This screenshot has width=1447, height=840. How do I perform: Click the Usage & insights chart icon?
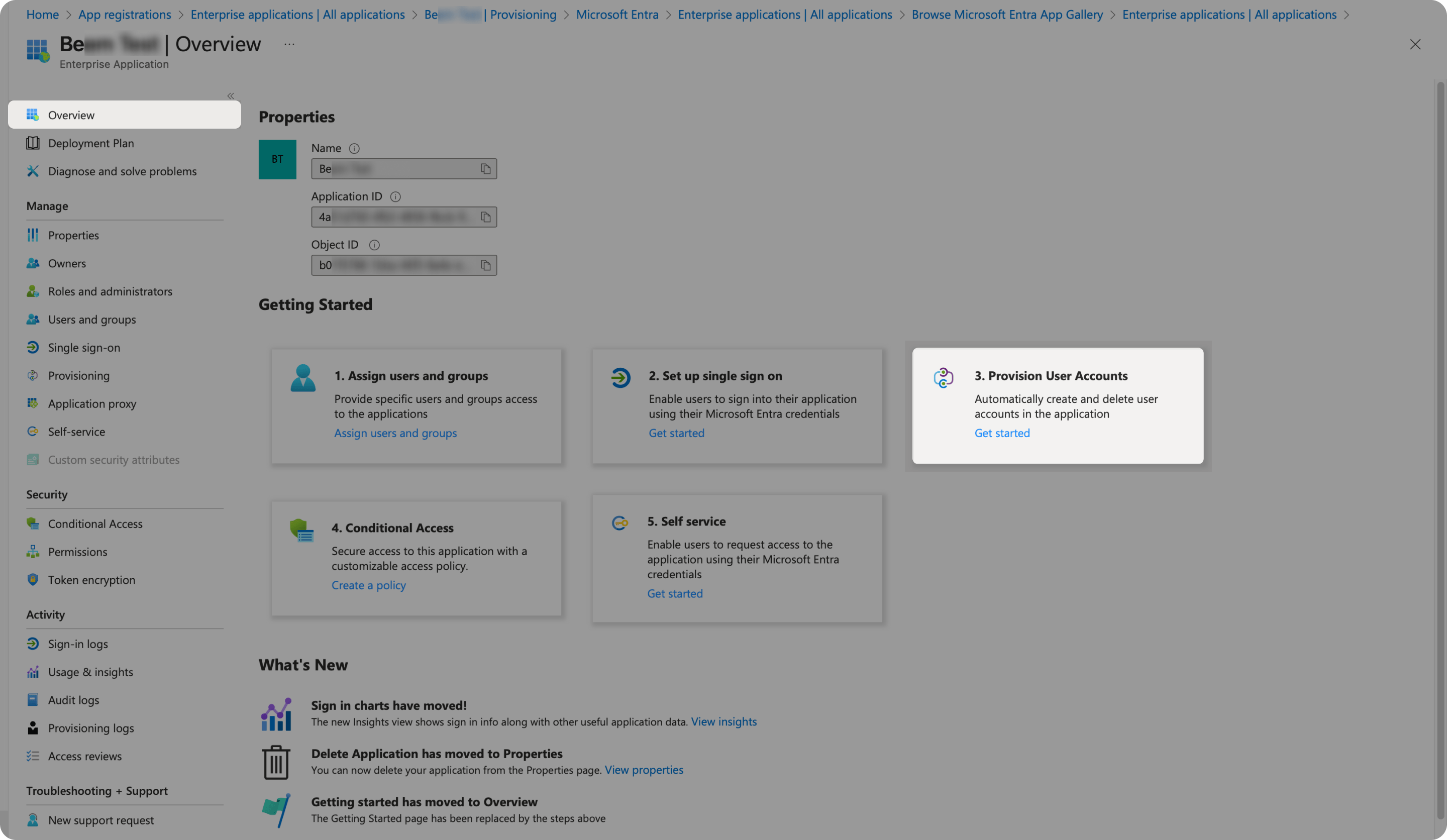[x=33, y=672]
